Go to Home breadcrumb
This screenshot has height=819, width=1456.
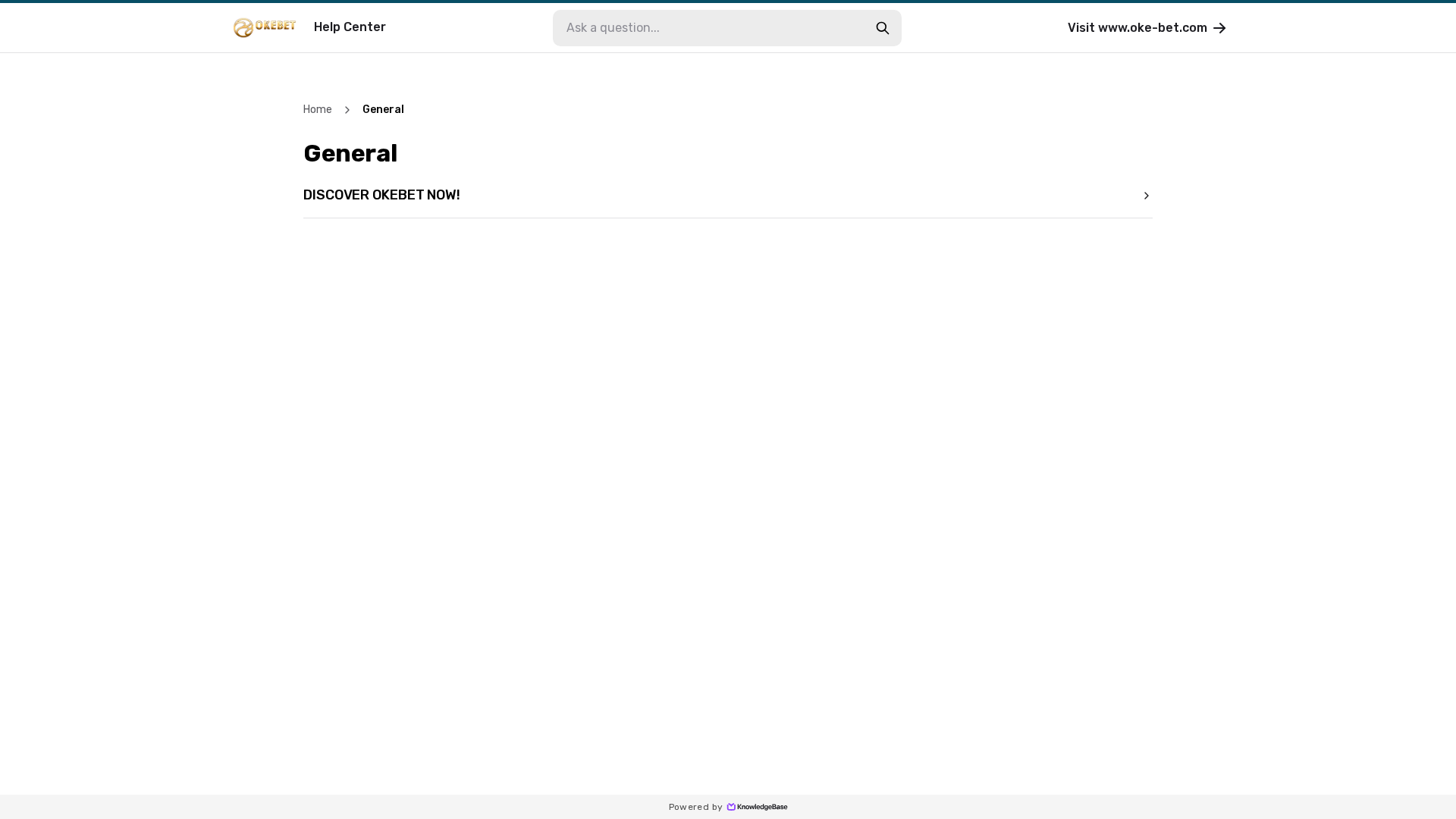pyautogui.click(x=318, y=110)
